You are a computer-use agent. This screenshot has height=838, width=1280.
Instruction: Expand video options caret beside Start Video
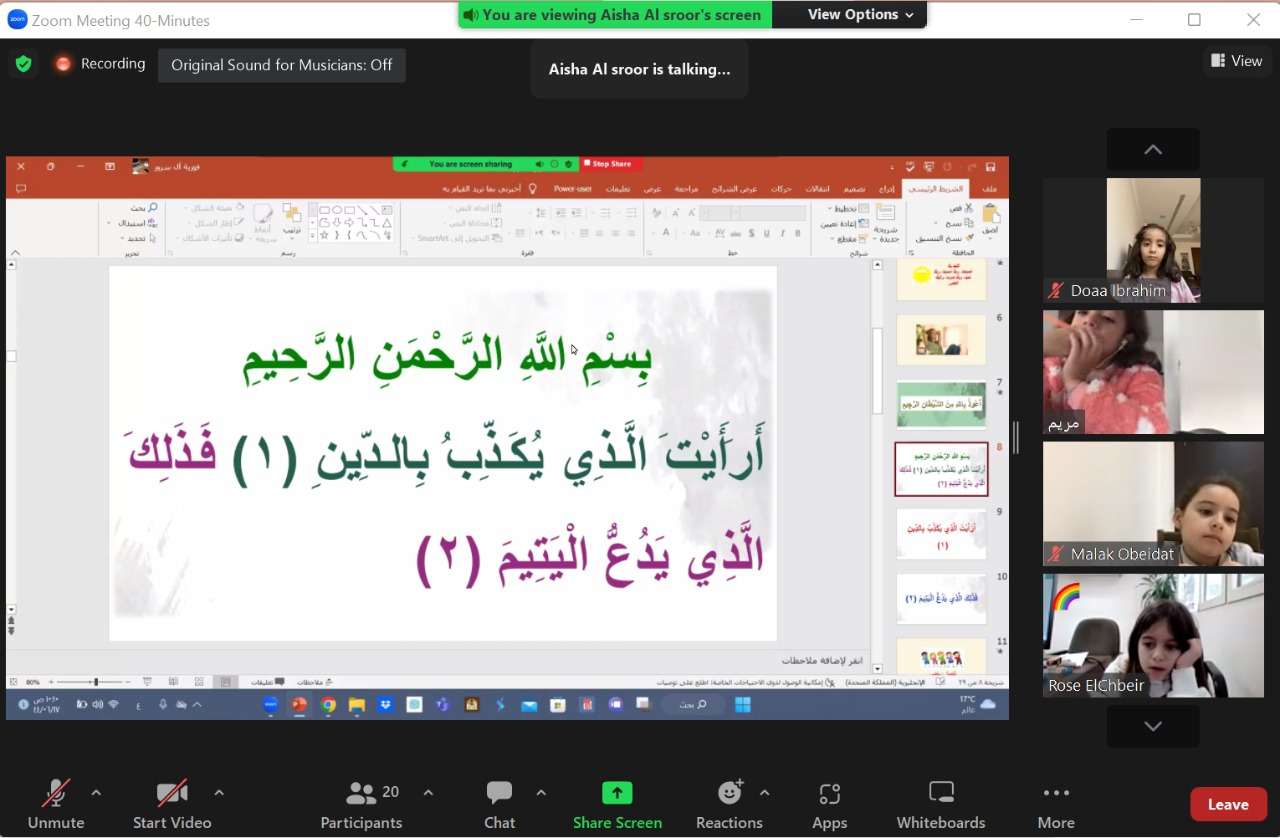(219, 793)
